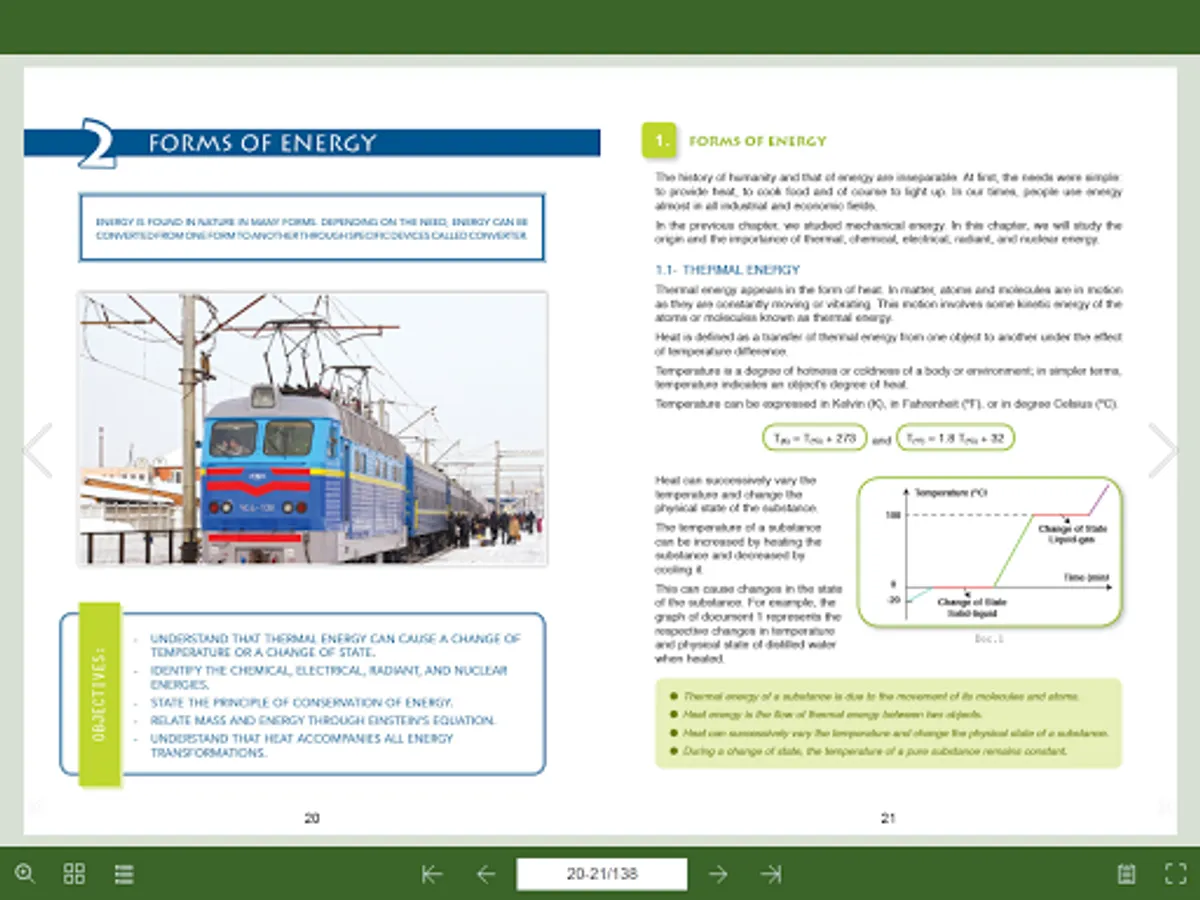Click the objective about Einstein's equation

(322, 720)
